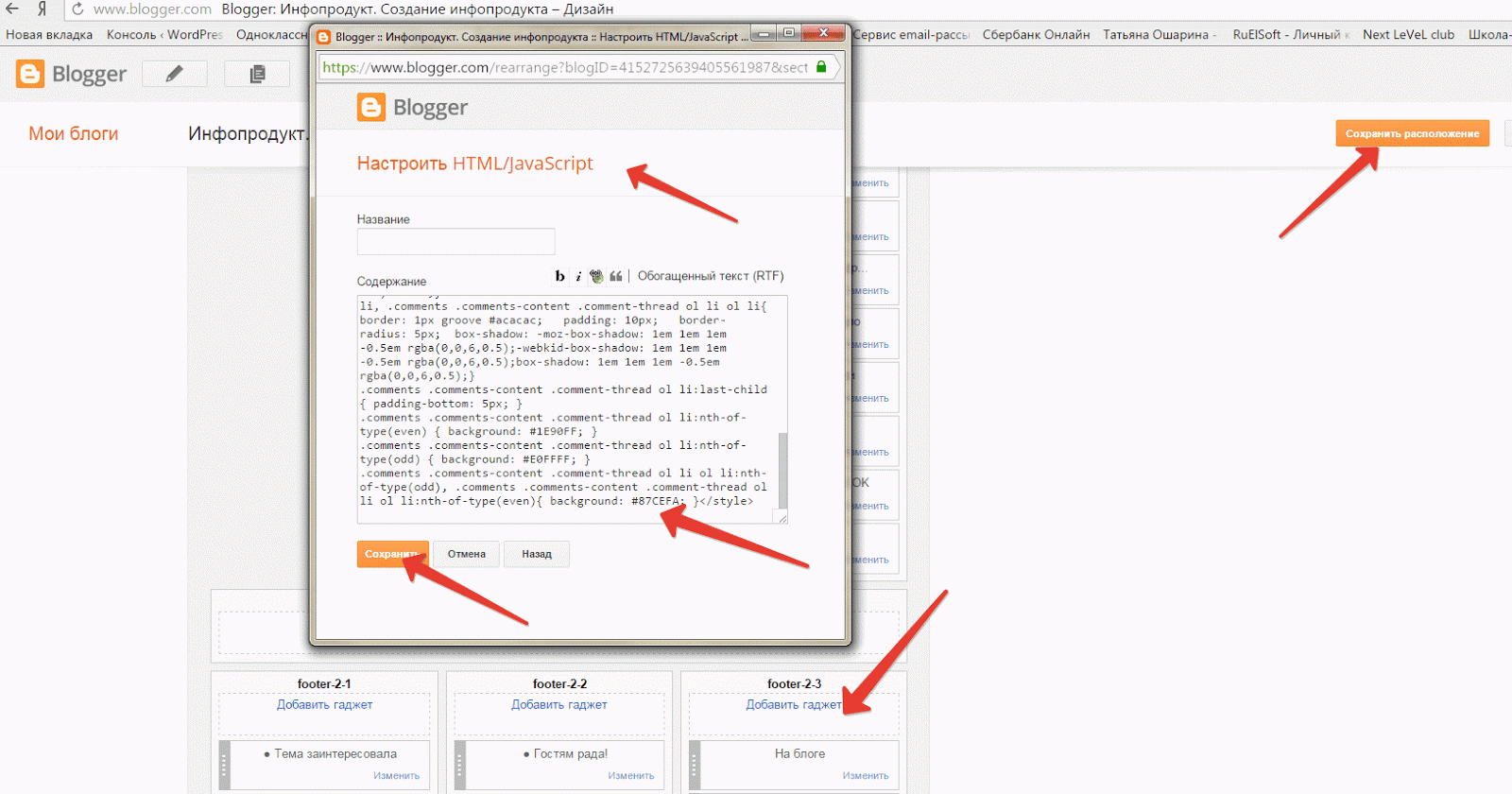Click the browser back arrow

(12, 9)
